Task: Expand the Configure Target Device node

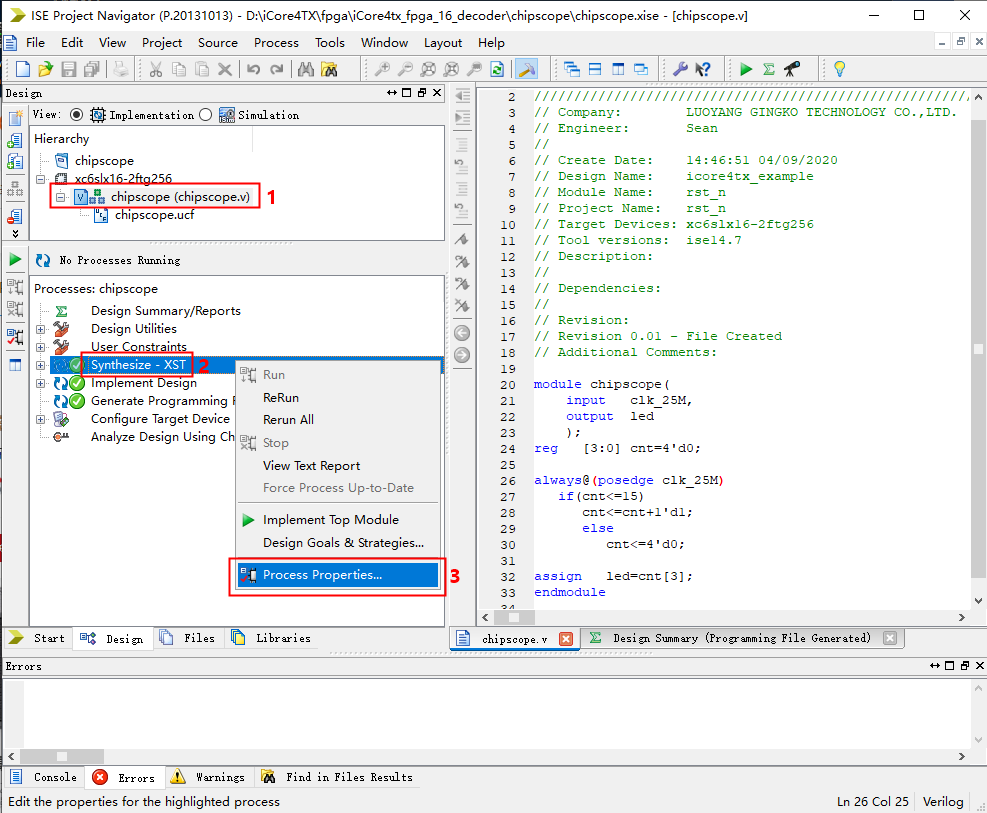Action: (41, 419)
